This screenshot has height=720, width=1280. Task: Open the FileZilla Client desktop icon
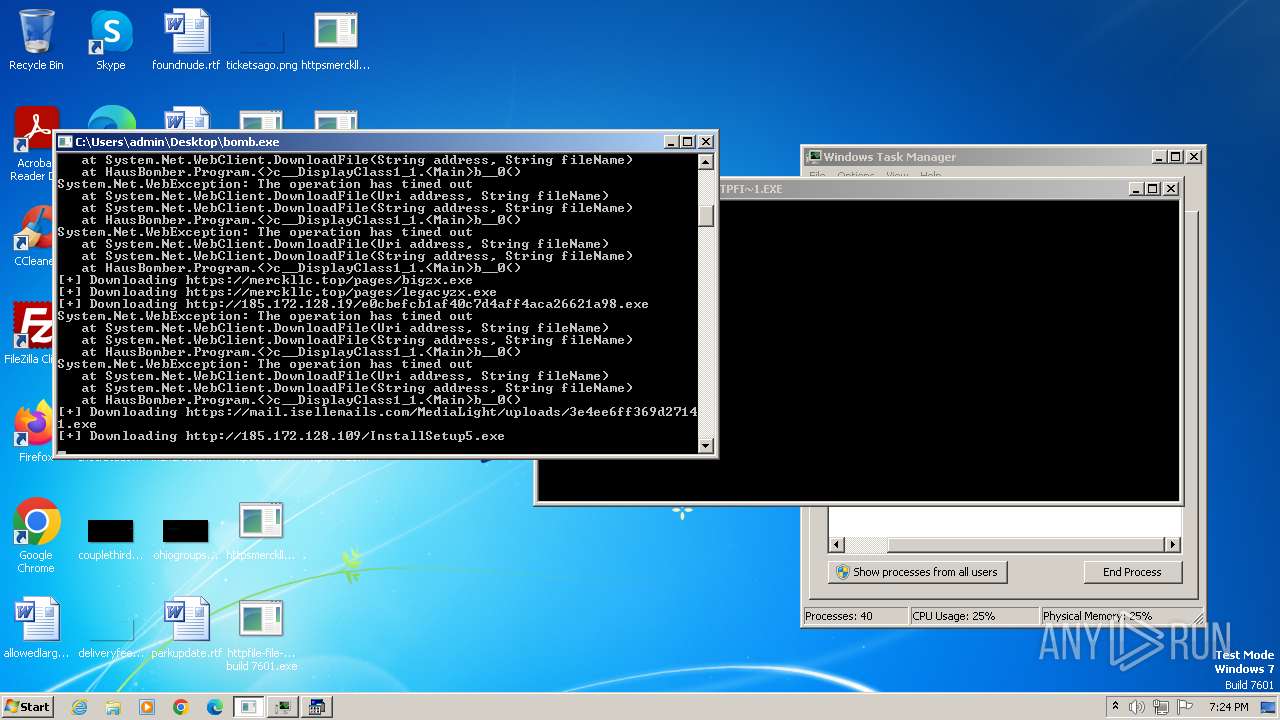(x=33, y=333)
